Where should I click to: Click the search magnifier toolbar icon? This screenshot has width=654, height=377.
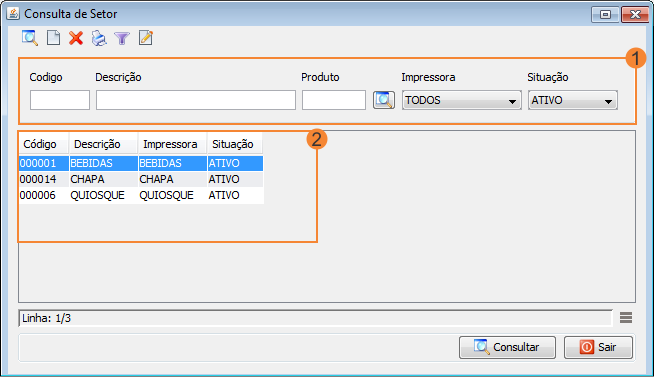coord(30,38)
